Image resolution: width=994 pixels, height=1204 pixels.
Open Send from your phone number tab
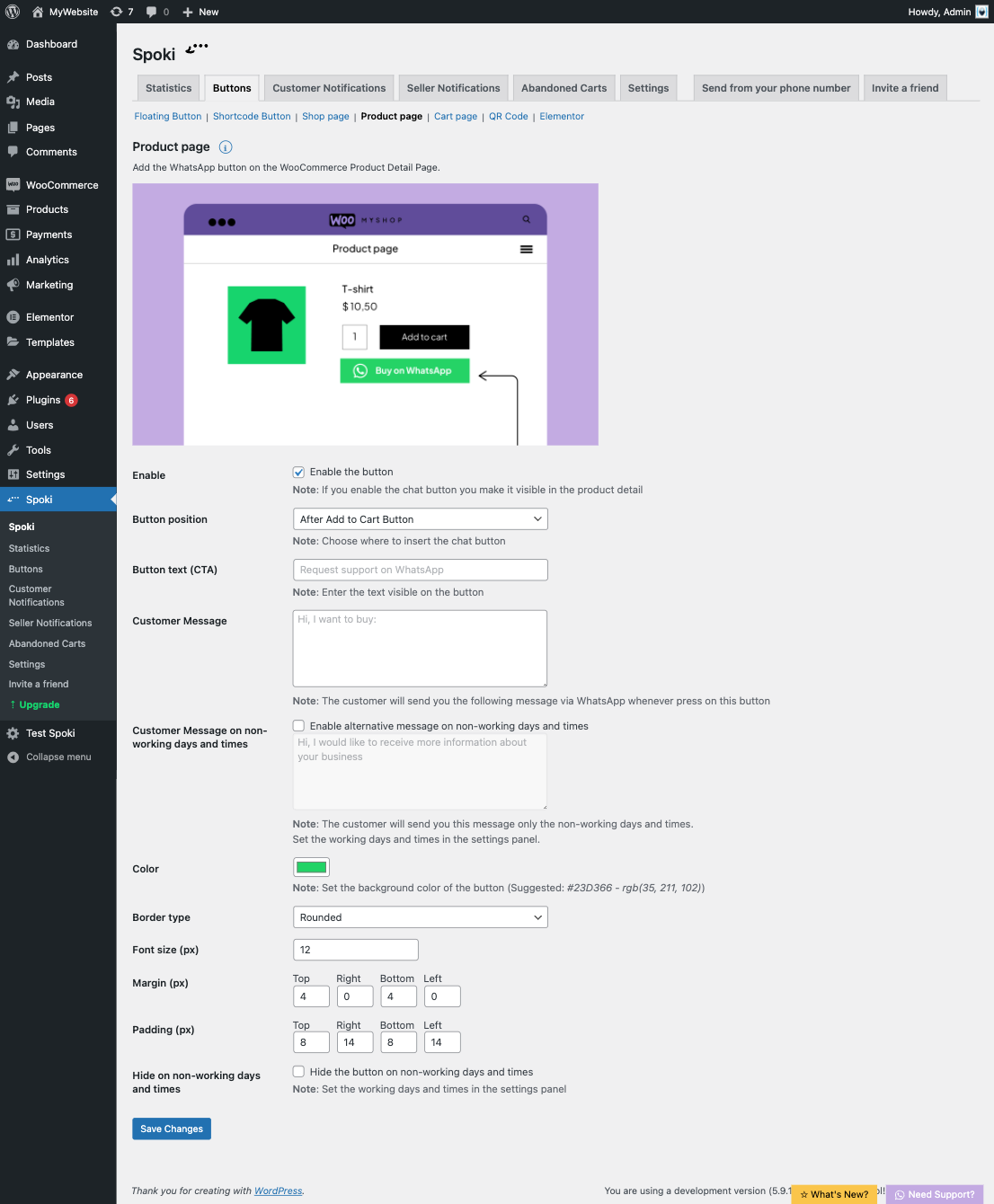(x=776, y=88)
